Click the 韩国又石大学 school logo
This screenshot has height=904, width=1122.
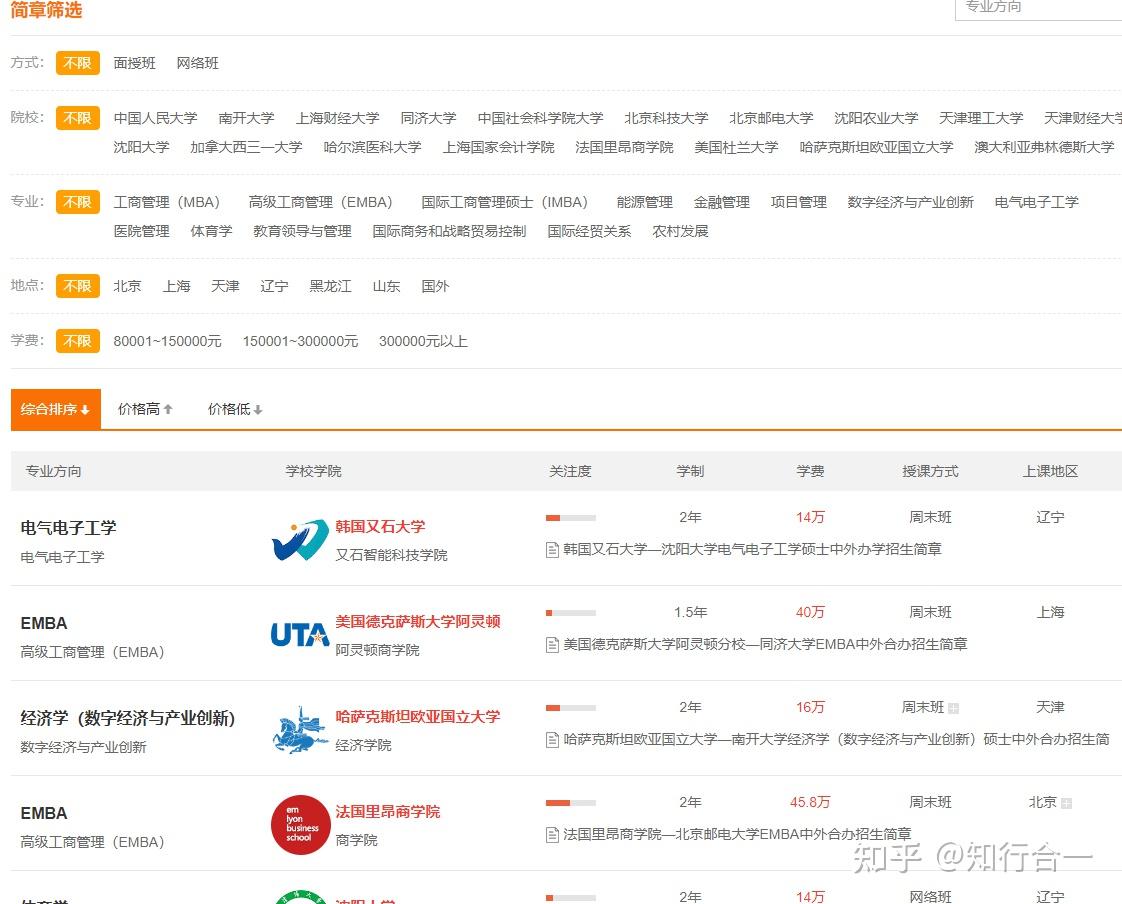pos(300,540)
